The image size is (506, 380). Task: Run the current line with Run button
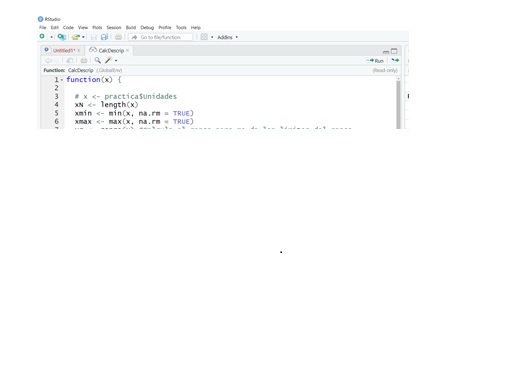coord(375,61)
